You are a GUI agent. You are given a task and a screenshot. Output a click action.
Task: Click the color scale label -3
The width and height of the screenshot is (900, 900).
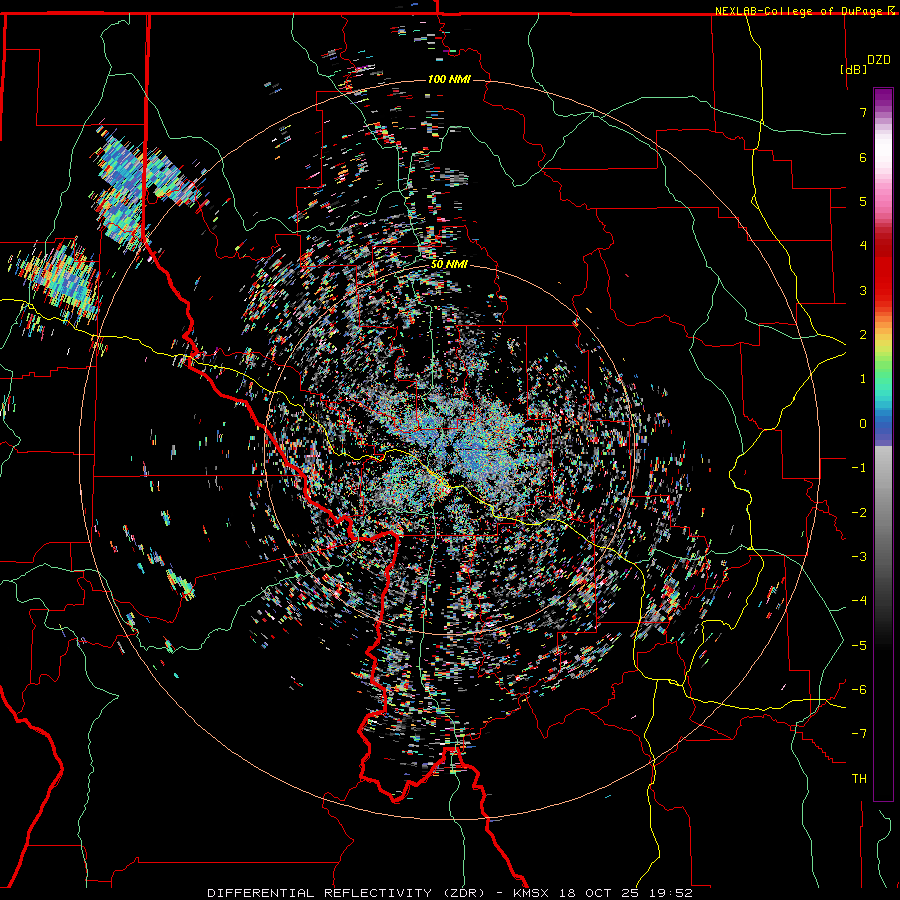click(x=859, y=557)
